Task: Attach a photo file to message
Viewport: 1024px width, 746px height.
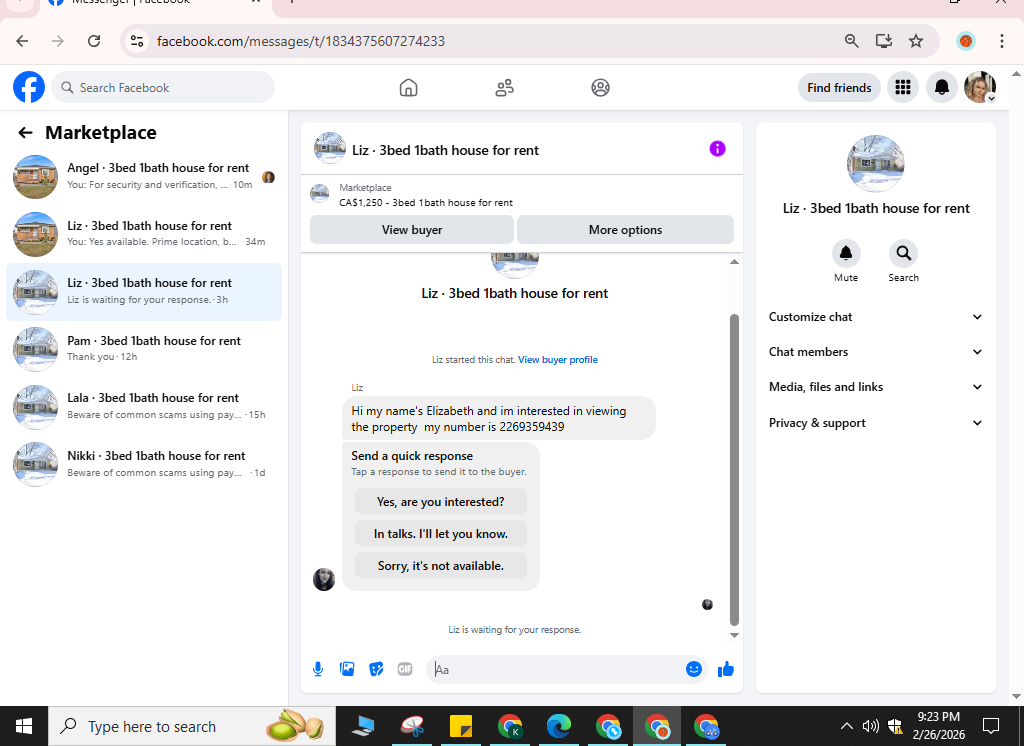Action: [x=347, y=669]
